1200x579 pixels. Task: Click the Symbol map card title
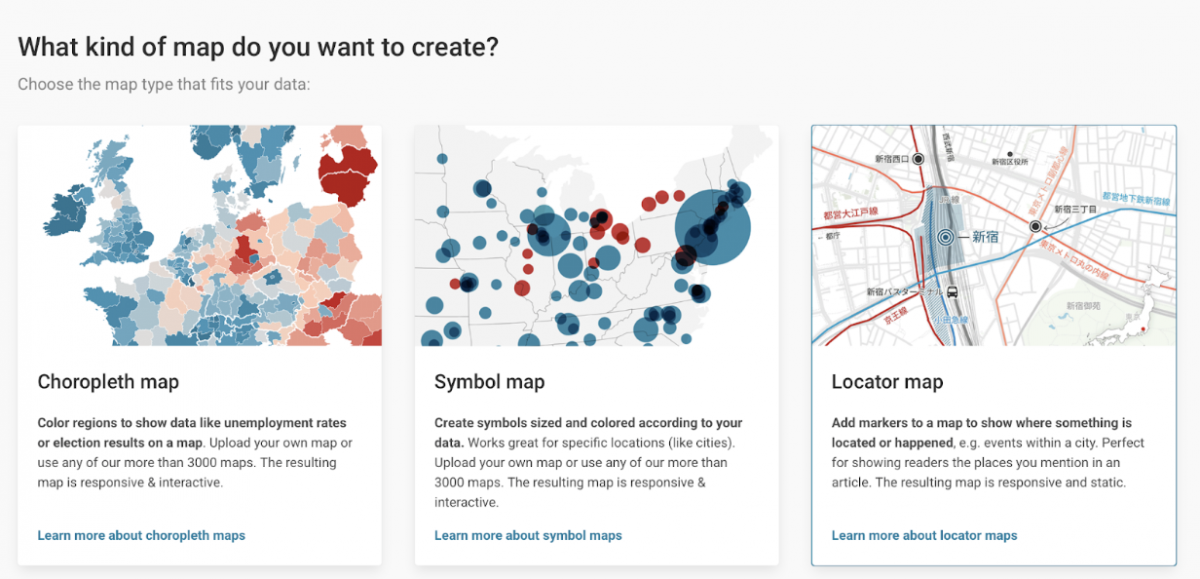[x=489, y=382]
